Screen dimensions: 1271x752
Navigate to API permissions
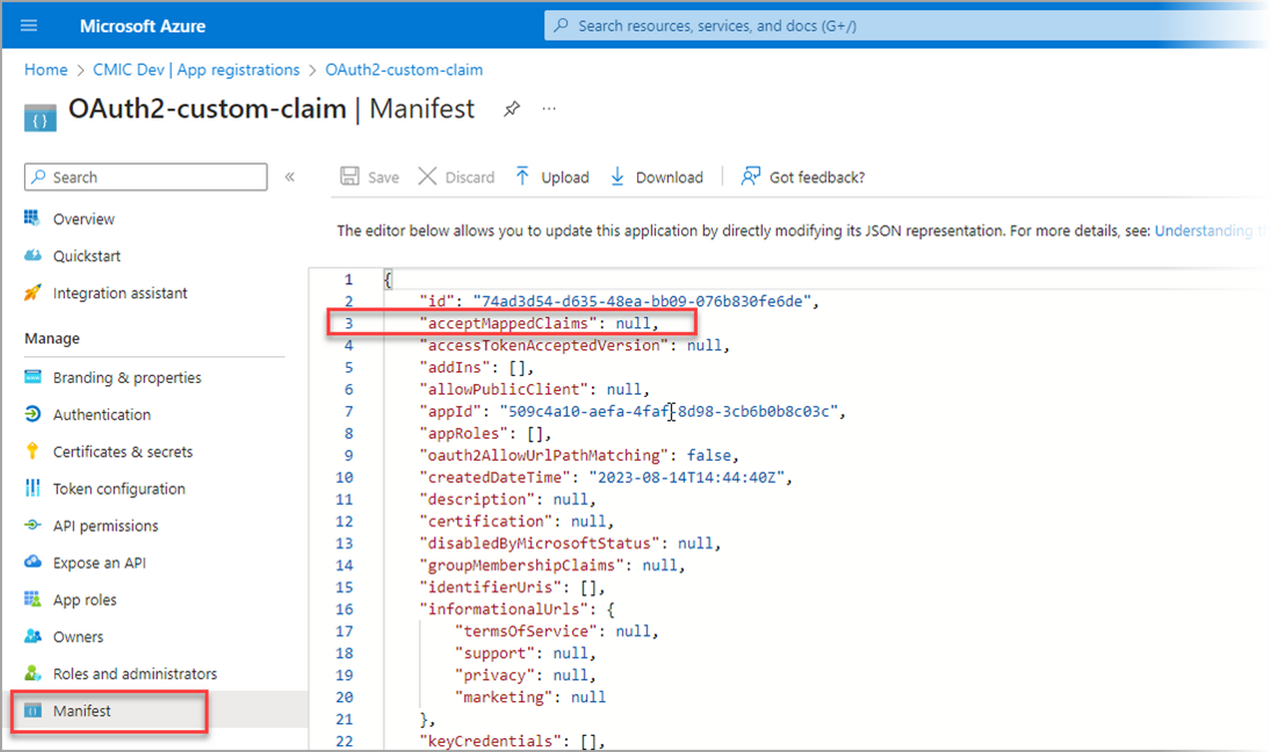point(105,526)
